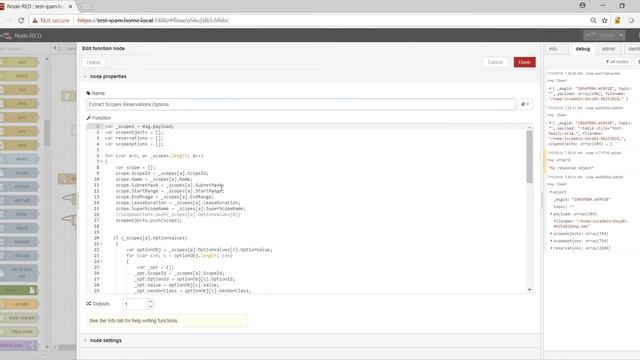
Task: Cancel editing the function node
Action: point(496,62)
